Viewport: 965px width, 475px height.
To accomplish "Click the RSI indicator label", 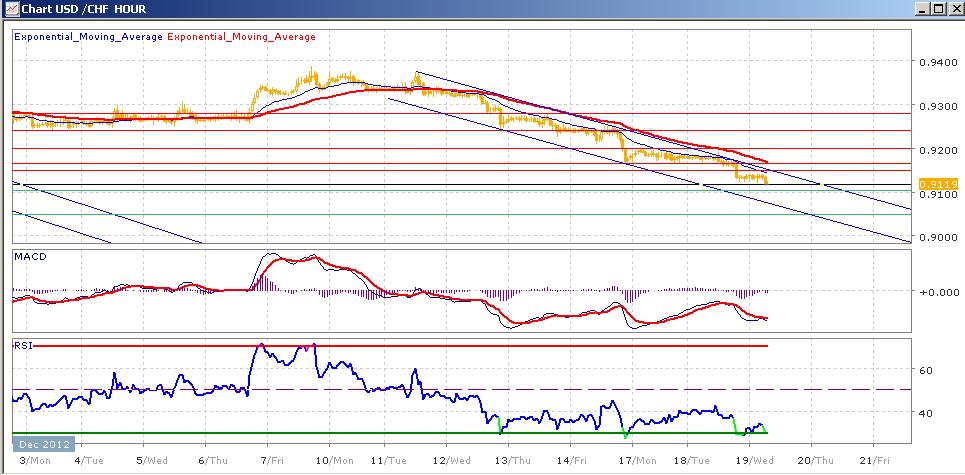I will pyautogui.click(x=22, y=345).
